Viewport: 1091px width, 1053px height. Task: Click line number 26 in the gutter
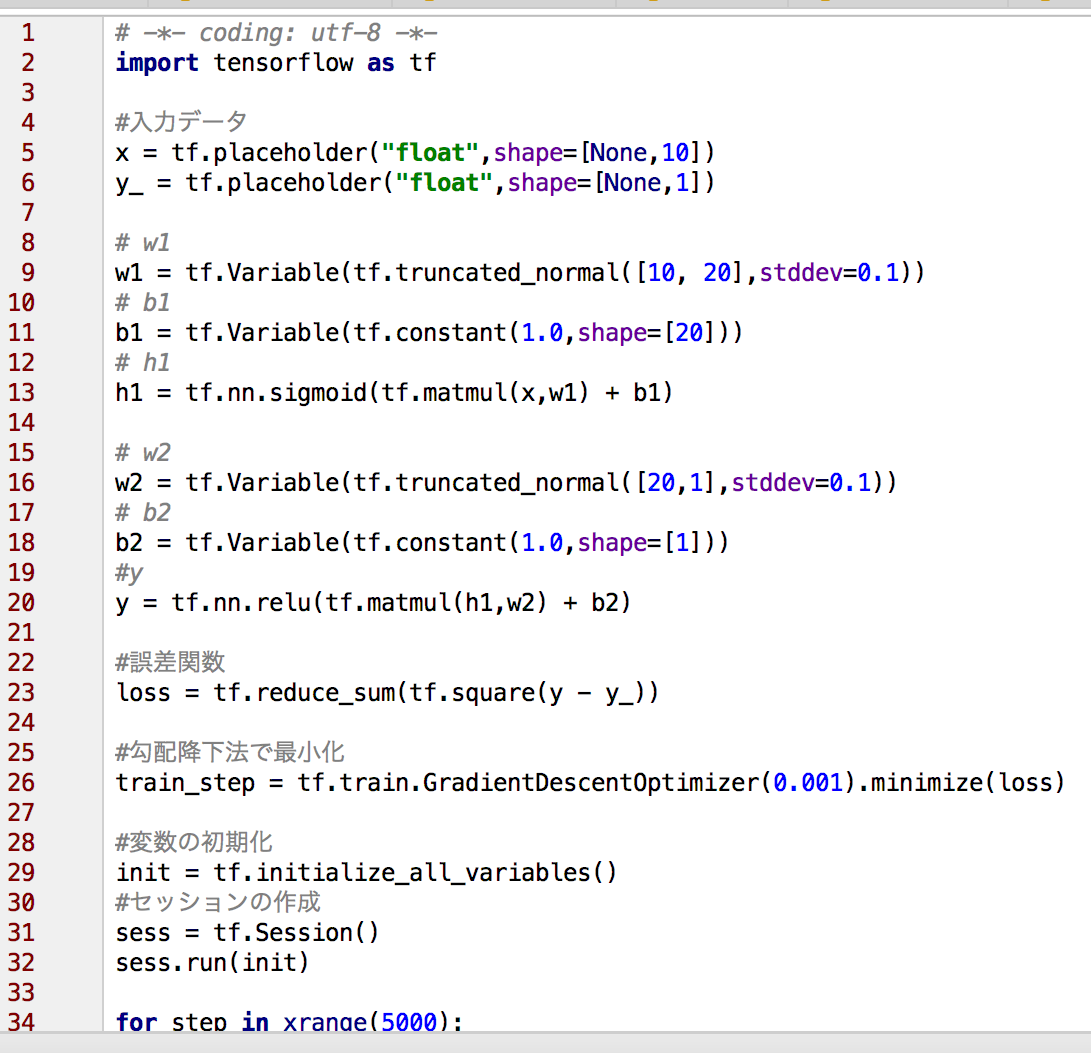[21, 782]
